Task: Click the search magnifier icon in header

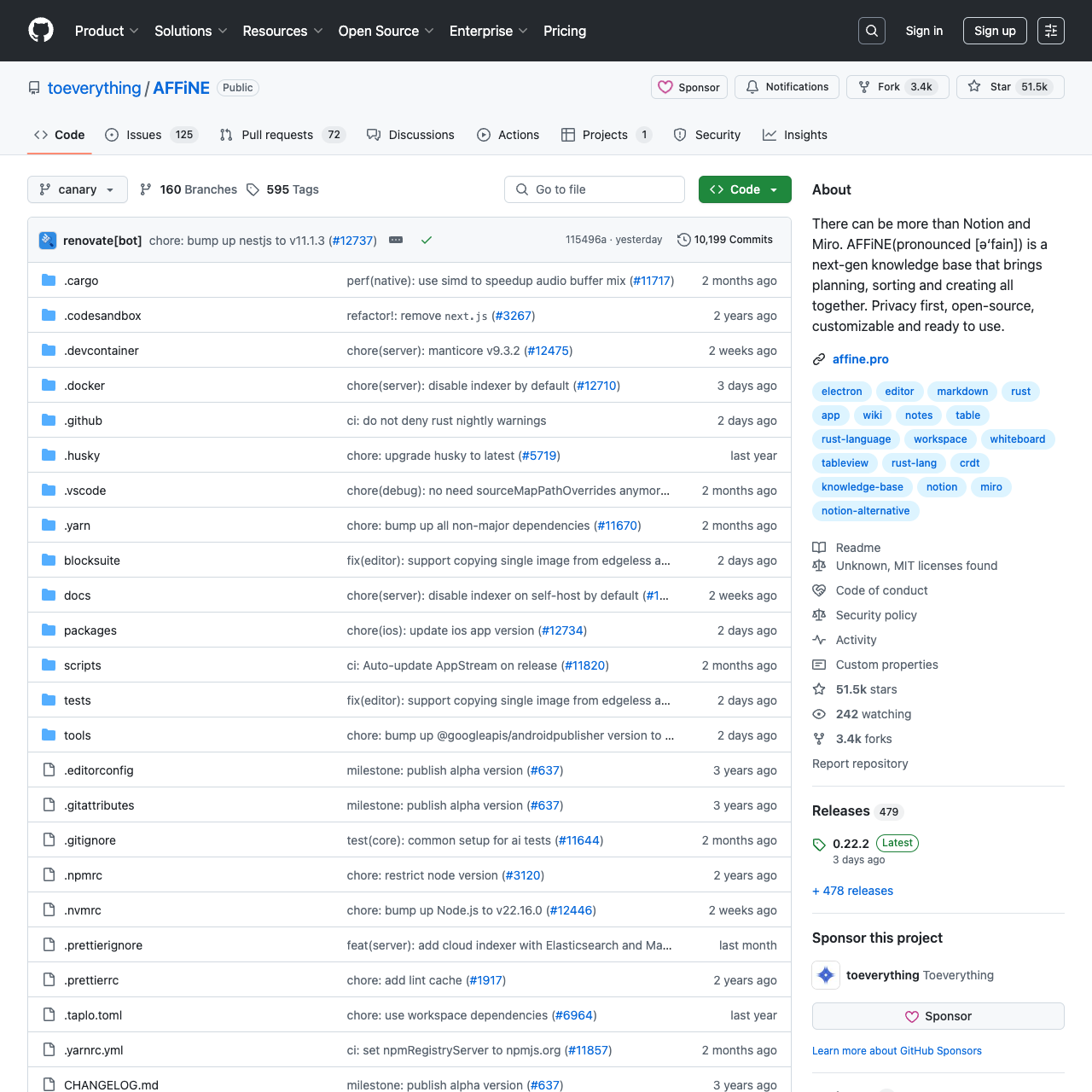Action: (872, 31)
